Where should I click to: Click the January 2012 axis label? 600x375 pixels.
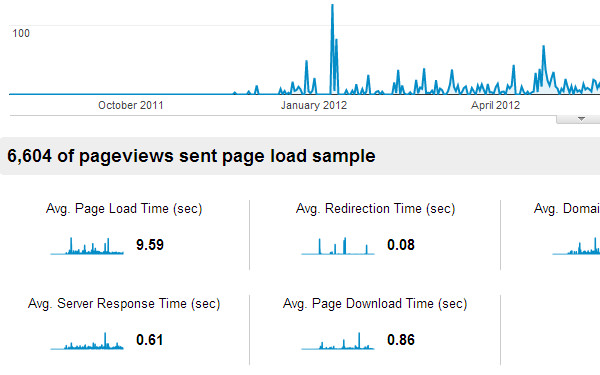(314, 105)
